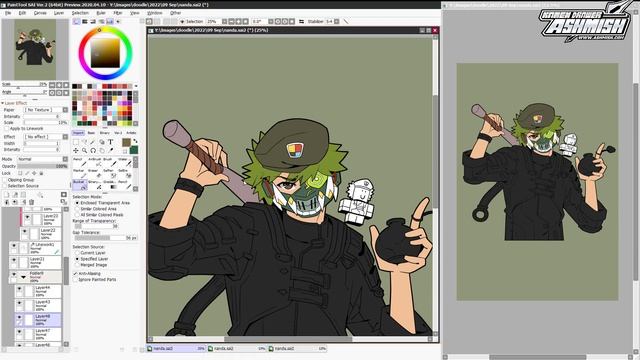Open the Layer menu
Screen dimensions: 640x360
59,13
